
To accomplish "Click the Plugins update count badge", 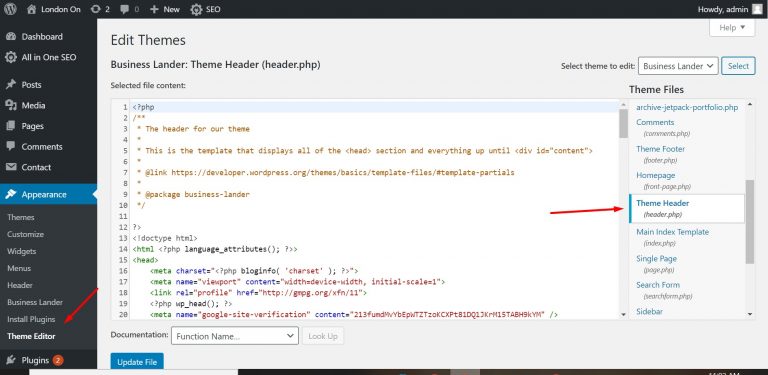I will pyautogui.click(x=58, y=360).
